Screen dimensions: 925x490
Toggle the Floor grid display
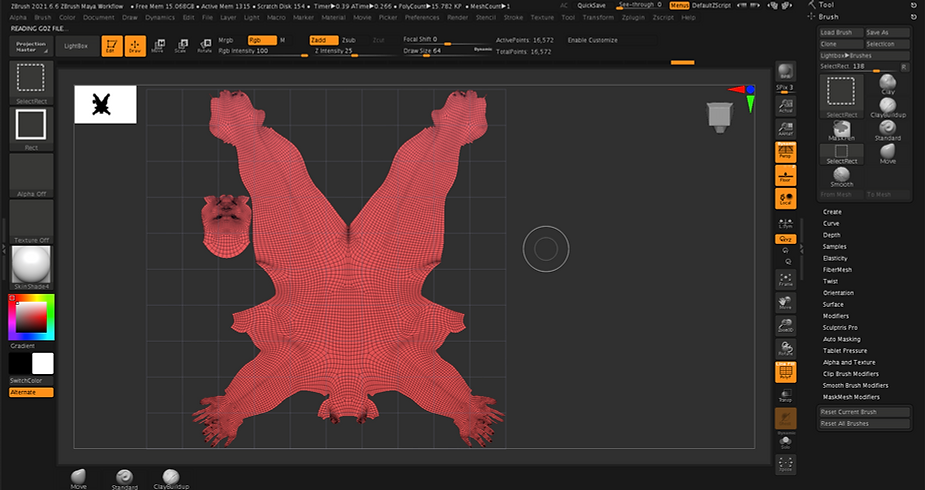click(x=785, y=175)
